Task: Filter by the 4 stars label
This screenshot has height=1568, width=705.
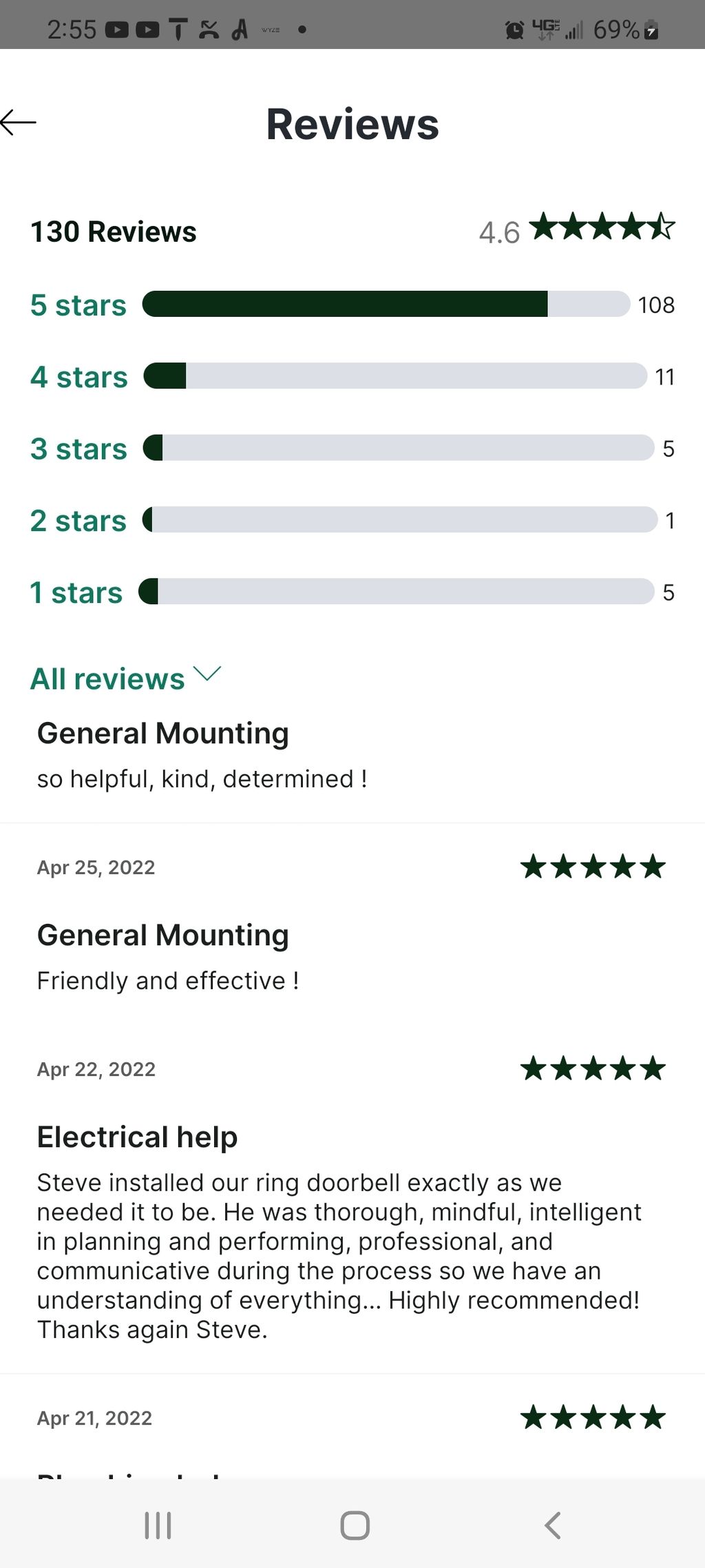Action: pos(79,377)
